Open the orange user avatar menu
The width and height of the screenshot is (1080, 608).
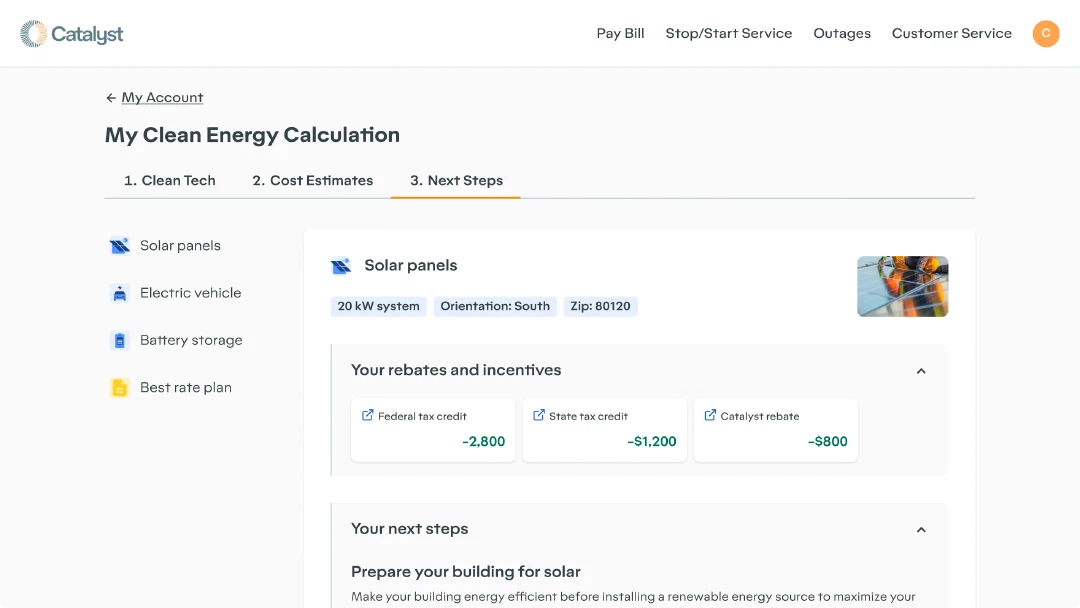(x=1046, y=34)
